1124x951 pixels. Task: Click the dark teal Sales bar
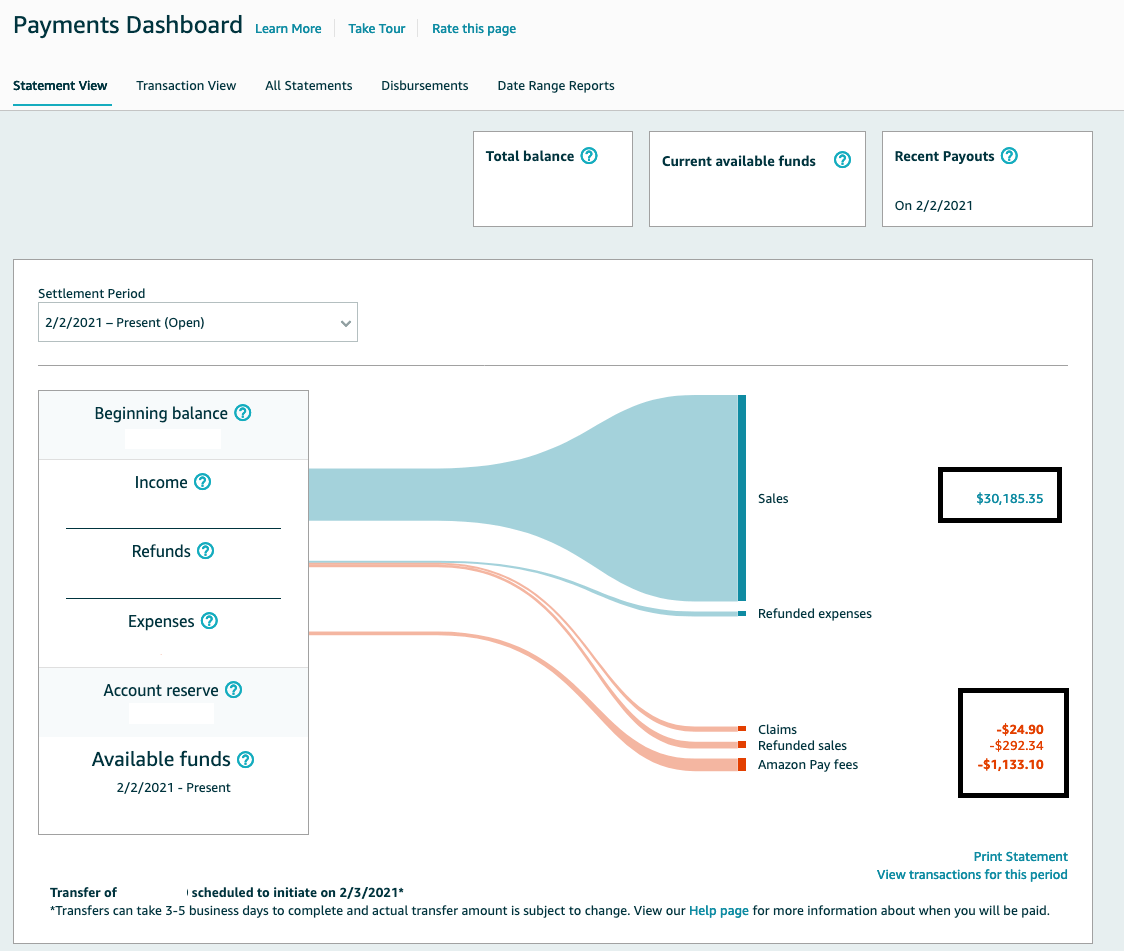tap(742, 498)
